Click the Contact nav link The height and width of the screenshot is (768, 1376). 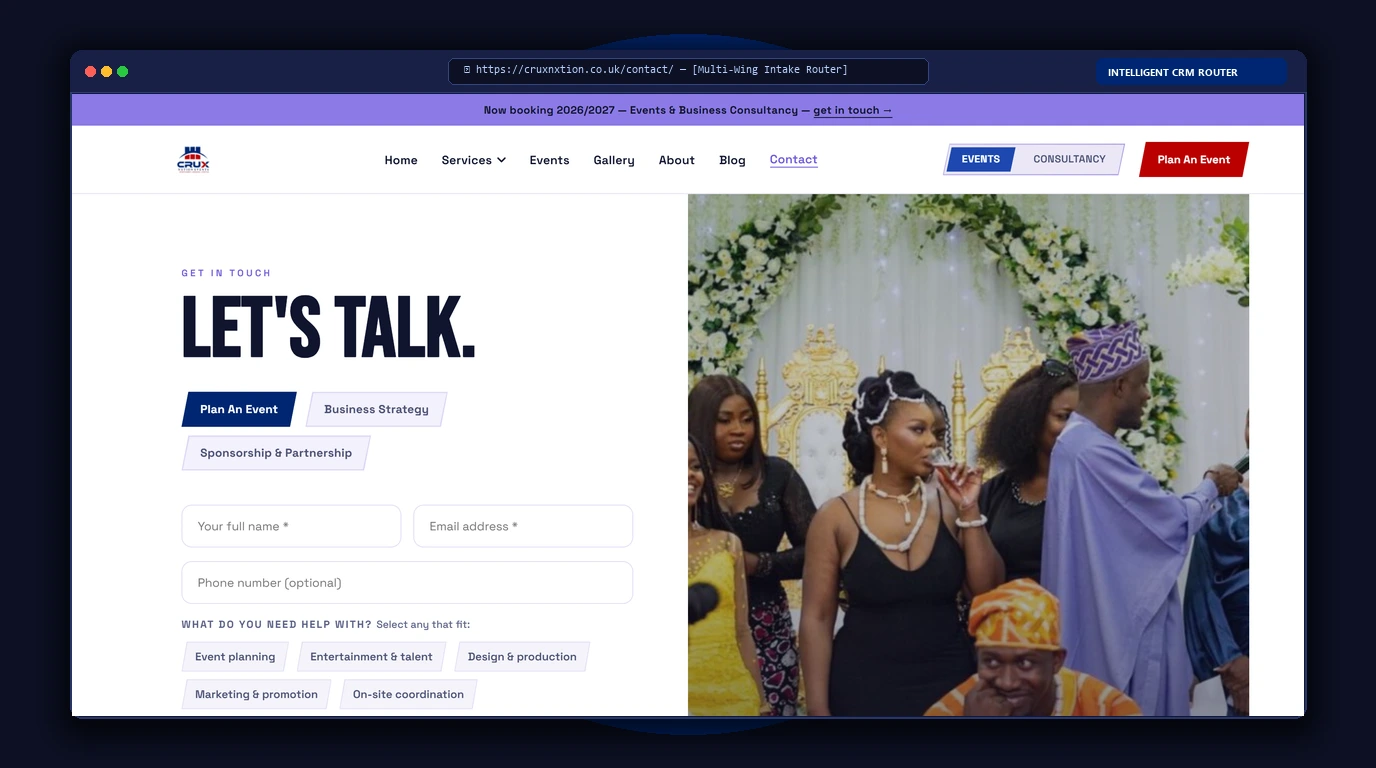pos(794,160)
